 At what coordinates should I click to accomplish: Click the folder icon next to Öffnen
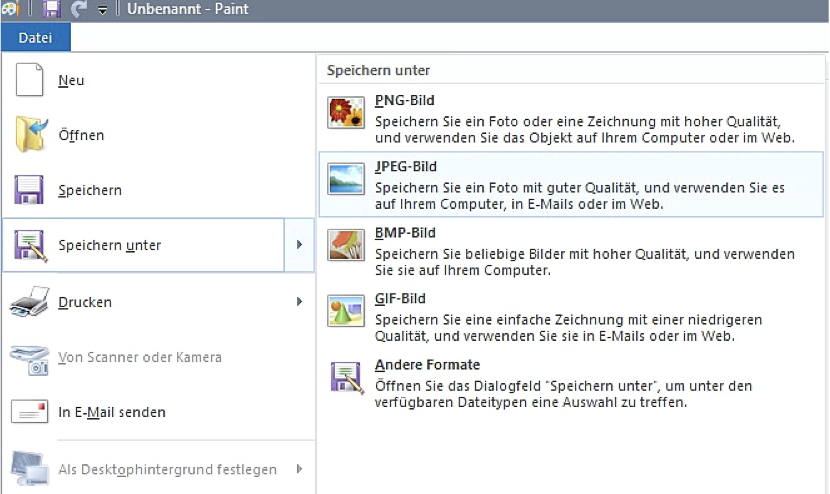30,135
